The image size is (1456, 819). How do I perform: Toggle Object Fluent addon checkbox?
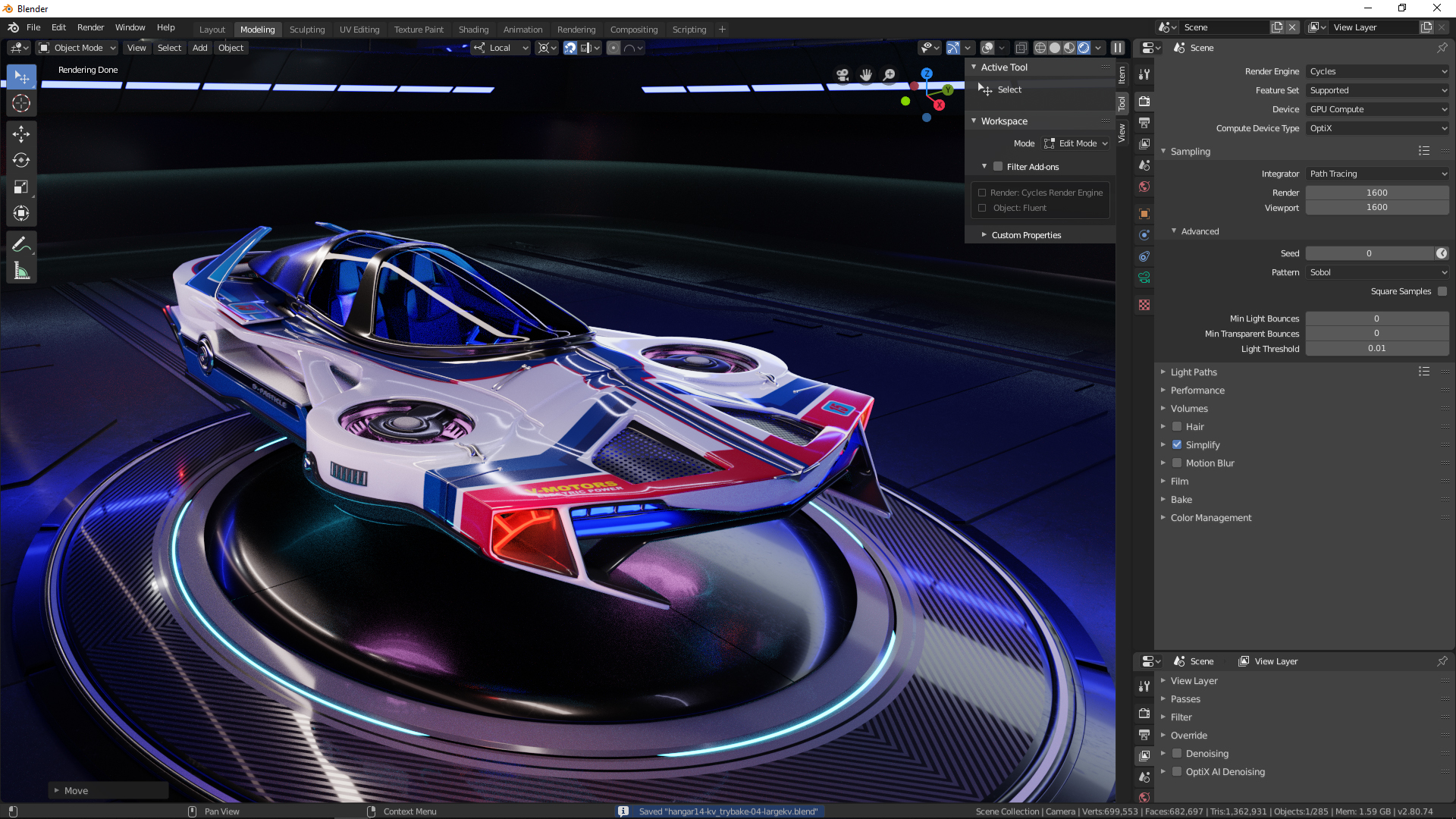pos(983,207)
